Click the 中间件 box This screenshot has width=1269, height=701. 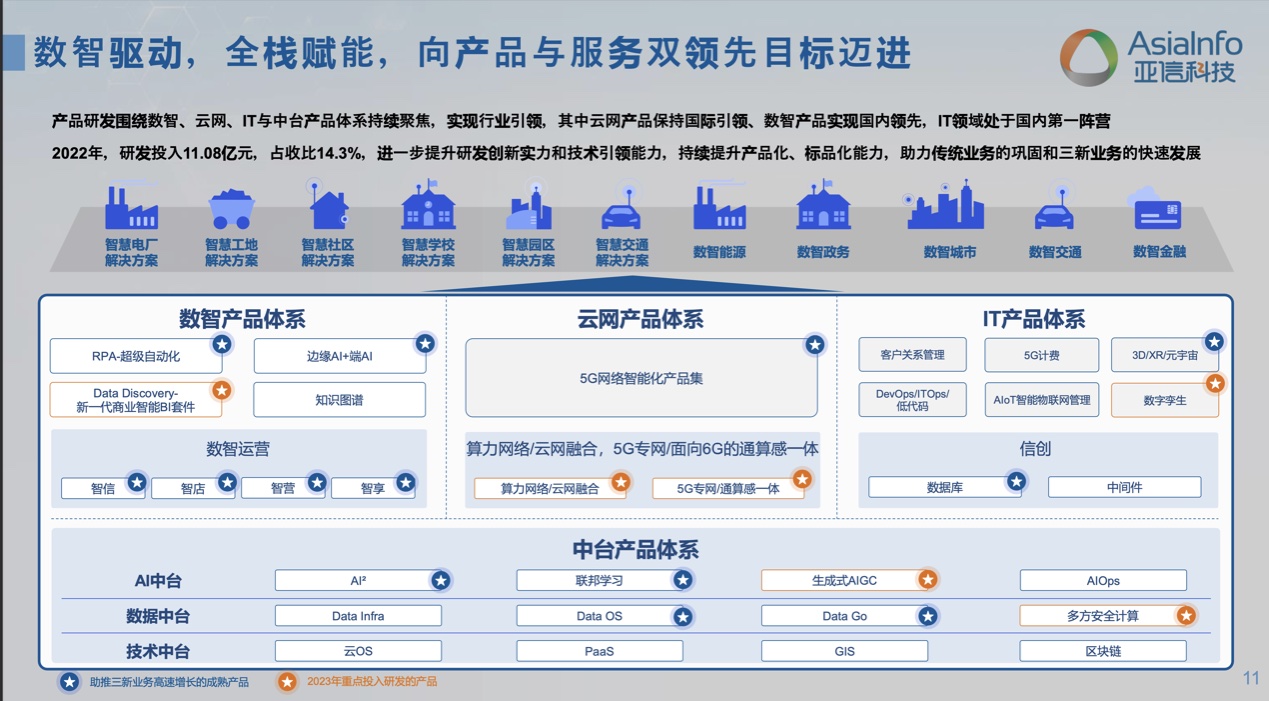point(1124,487)
